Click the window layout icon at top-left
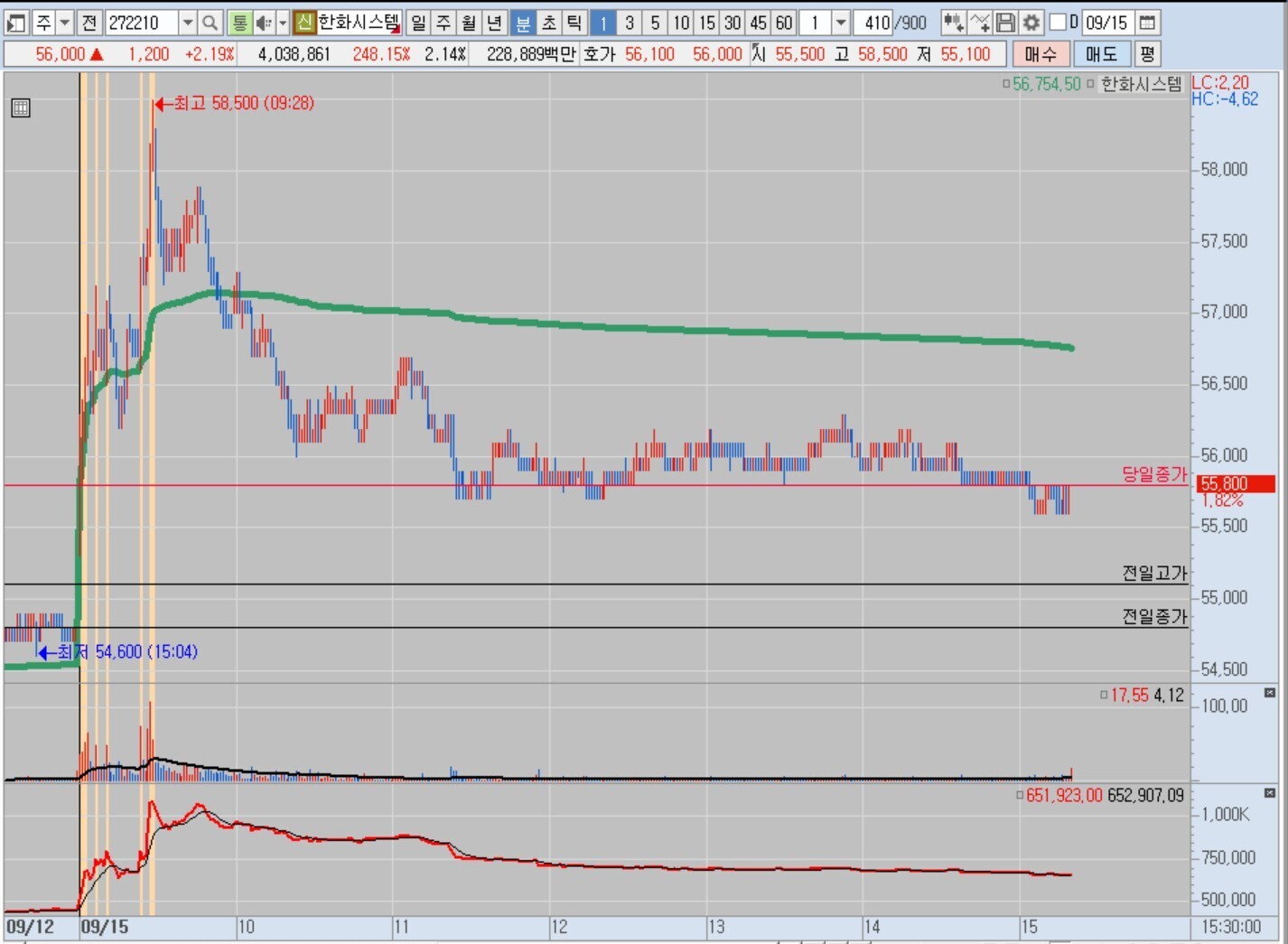Viewport: 1288px width, 944px height. click(x=16, y=23)
